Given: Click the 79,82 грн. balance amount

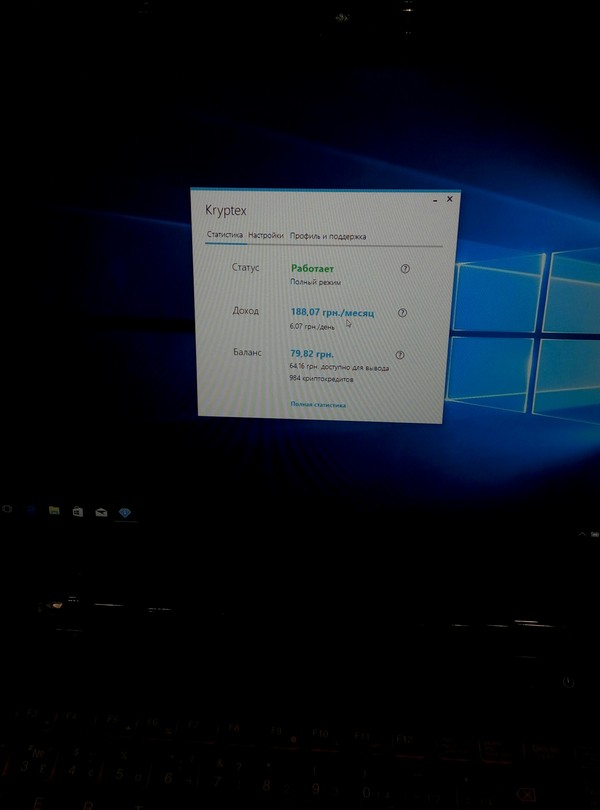Looking at the screenshot, I should pyautogui.click(x=311, y=354).
